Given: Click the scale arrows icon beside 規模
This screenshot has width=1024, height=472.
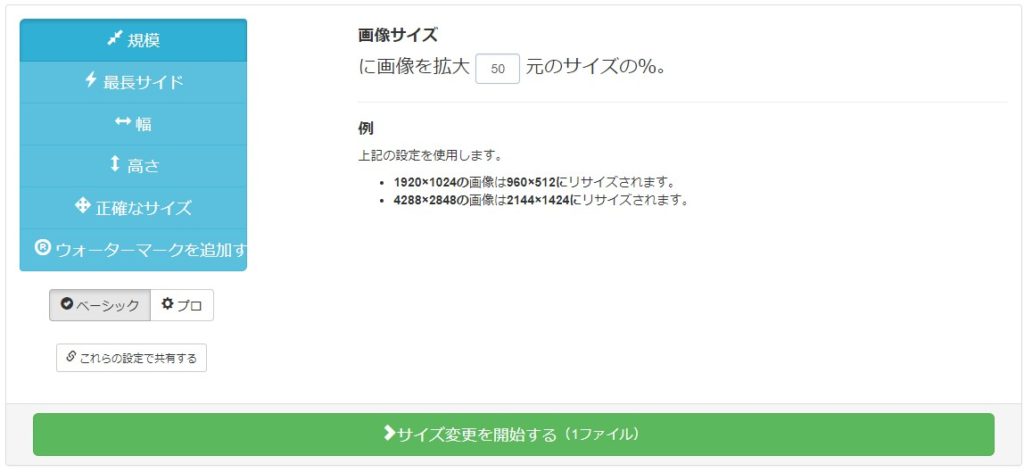Looking at the screenshot, I should (114, 39).
